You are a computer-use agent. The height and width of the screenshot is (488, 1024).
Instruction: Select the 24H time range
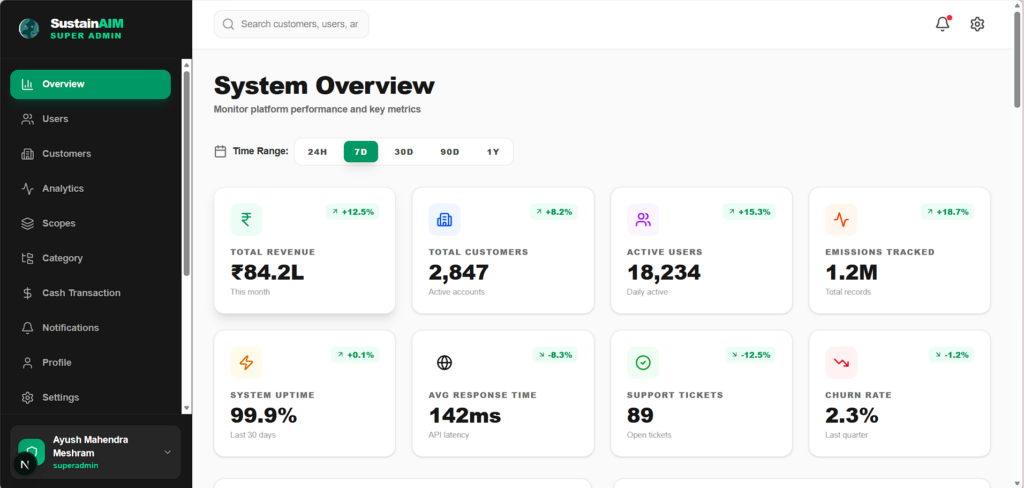point(317,152)
